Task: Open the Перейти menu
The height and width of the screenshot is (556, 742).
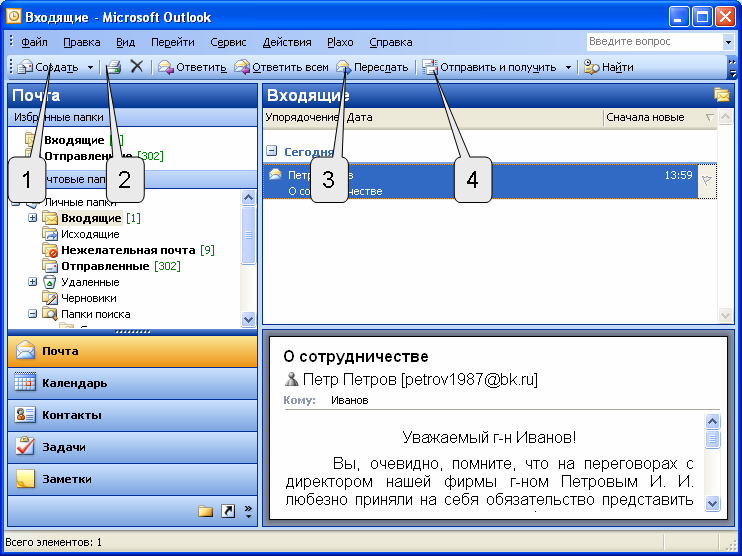Action: point(173,42)
